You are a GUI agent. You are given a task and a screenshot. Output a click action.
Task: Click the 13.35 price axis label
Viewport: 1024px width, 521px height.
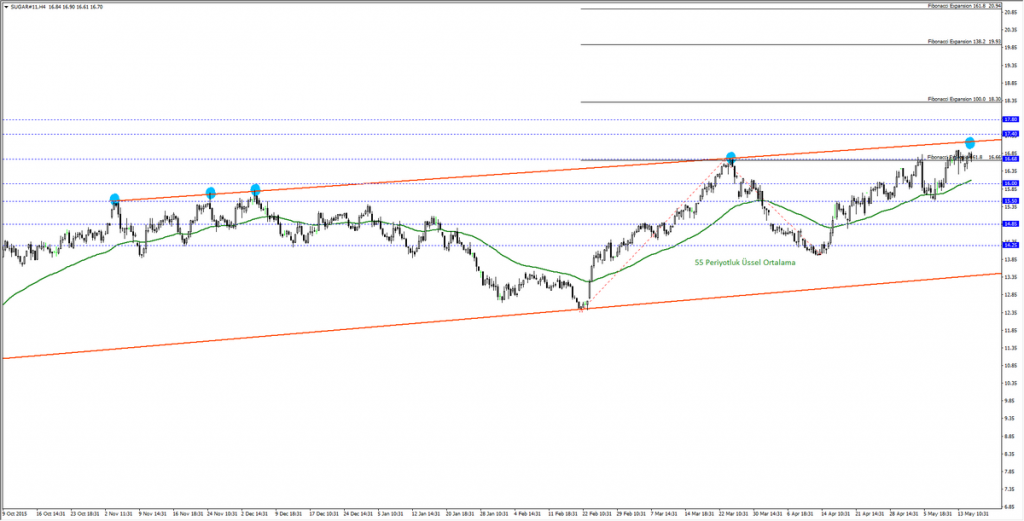[x=1011, y=277]
